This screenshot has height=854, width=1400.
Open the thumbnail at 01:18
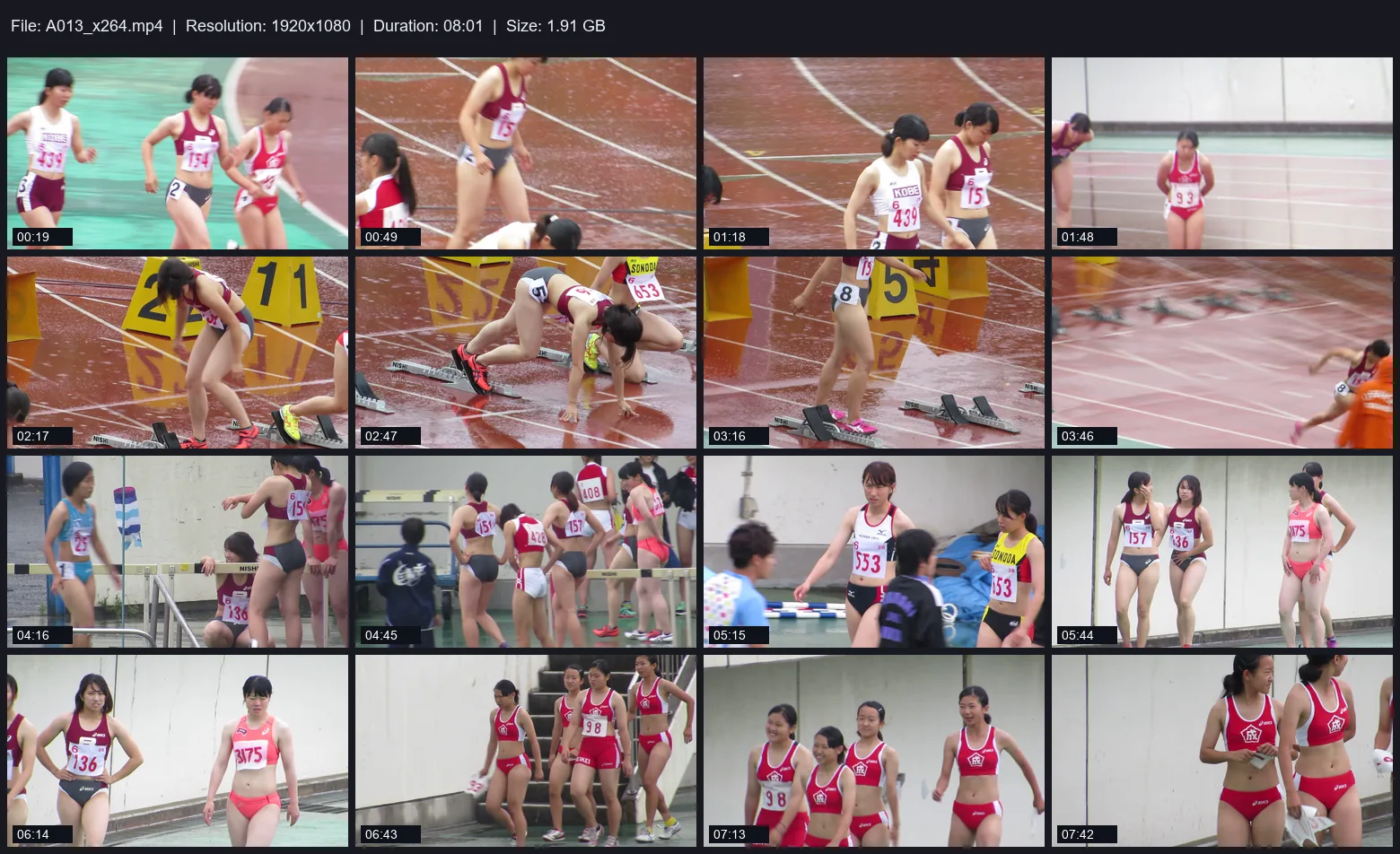(874, 153)
